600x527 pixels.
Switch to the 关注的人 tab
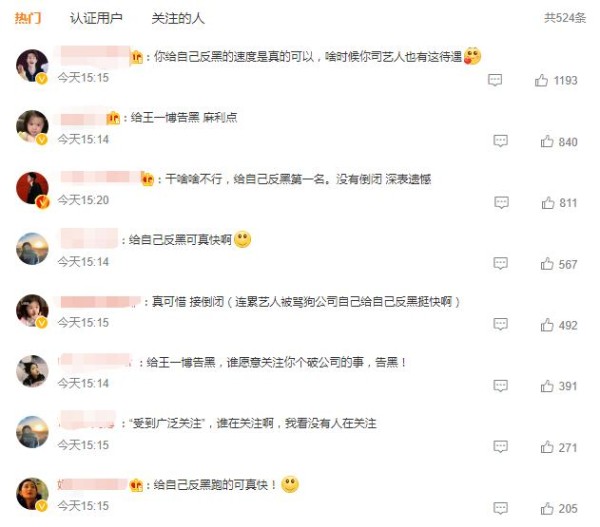178,18
